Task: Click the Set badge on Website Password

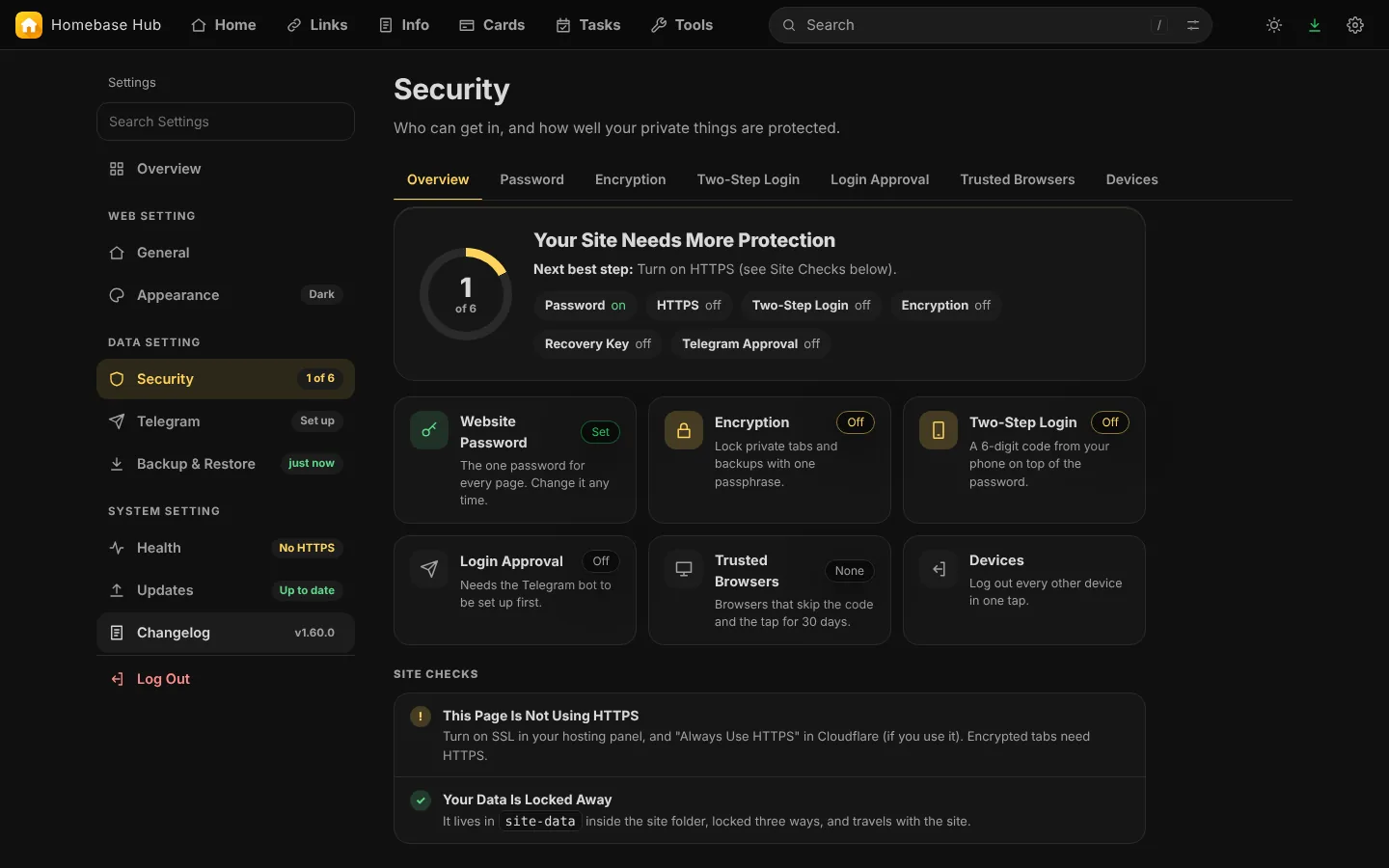Action: (x=600, y=432)
